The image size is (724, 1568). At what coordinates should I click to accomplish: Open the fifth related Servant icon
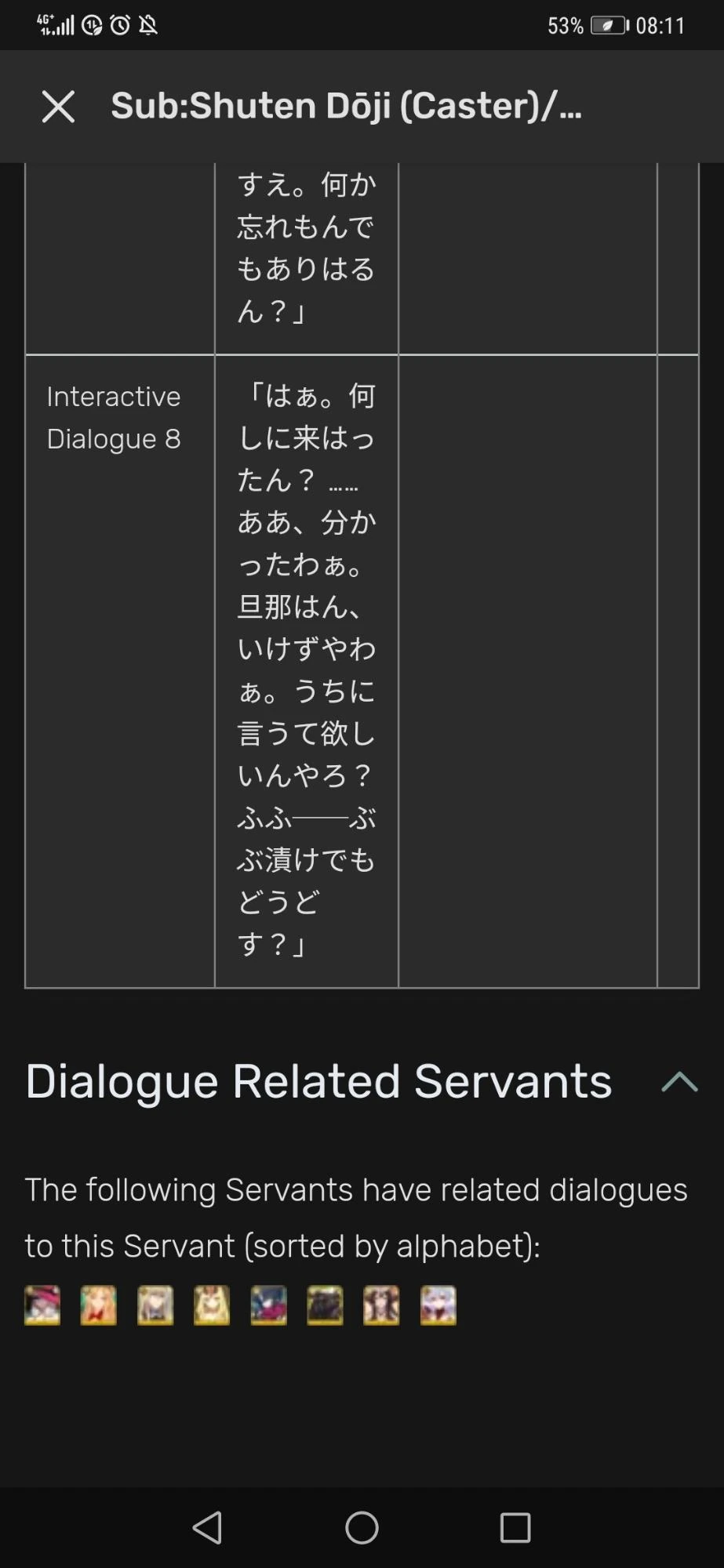point(268,1305)
